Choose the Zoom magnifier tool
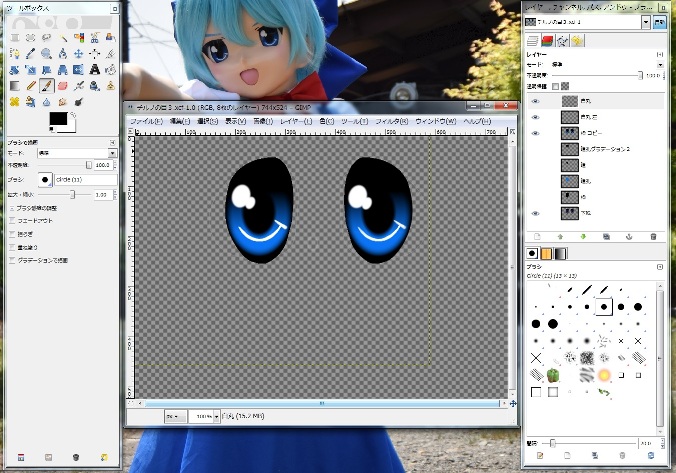This screenshot has width=676, height=473. [x=47, y=54]
